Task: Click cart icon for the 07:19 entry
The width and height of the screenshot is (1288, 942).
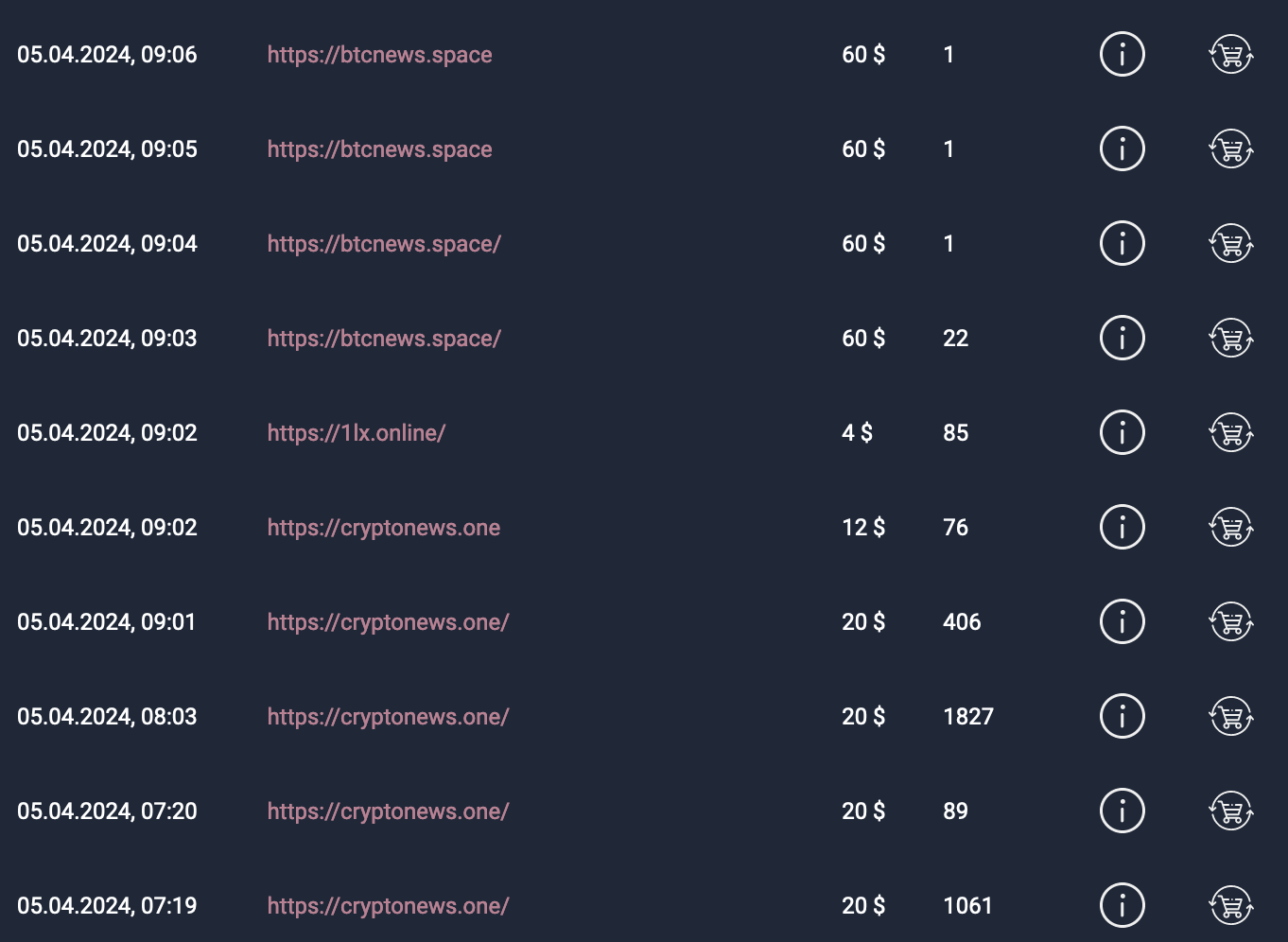Action: point(1231,905)
